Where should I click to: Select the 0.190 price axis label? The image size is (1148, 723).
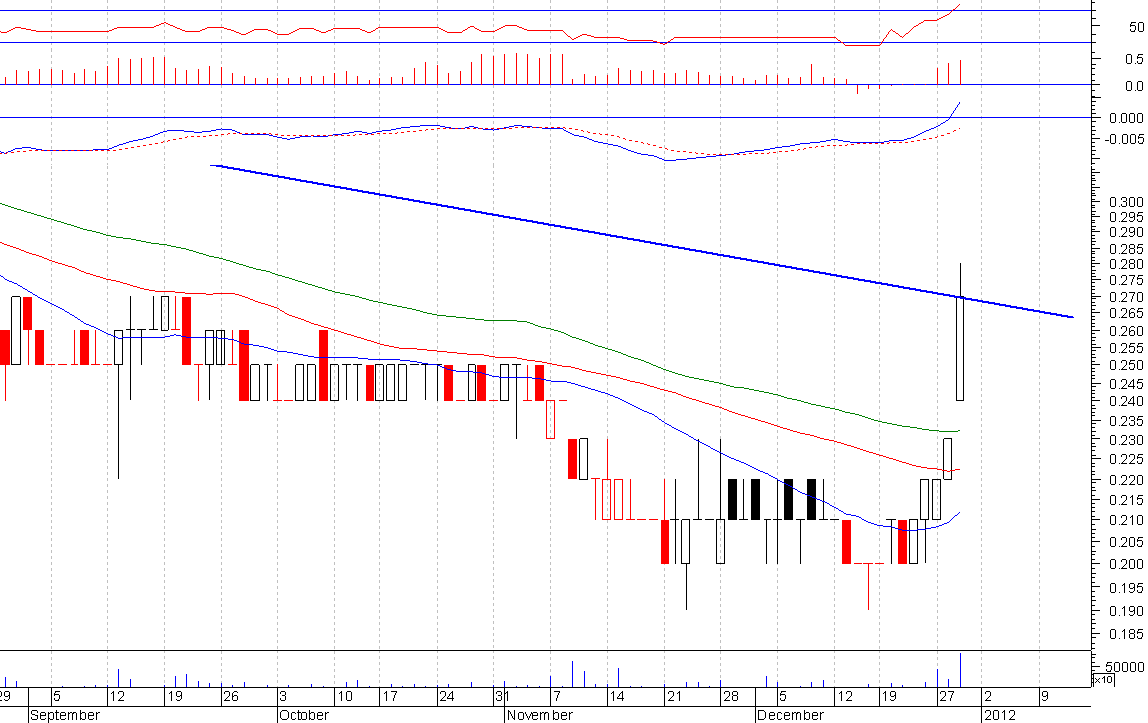[x=1127, y=611]
